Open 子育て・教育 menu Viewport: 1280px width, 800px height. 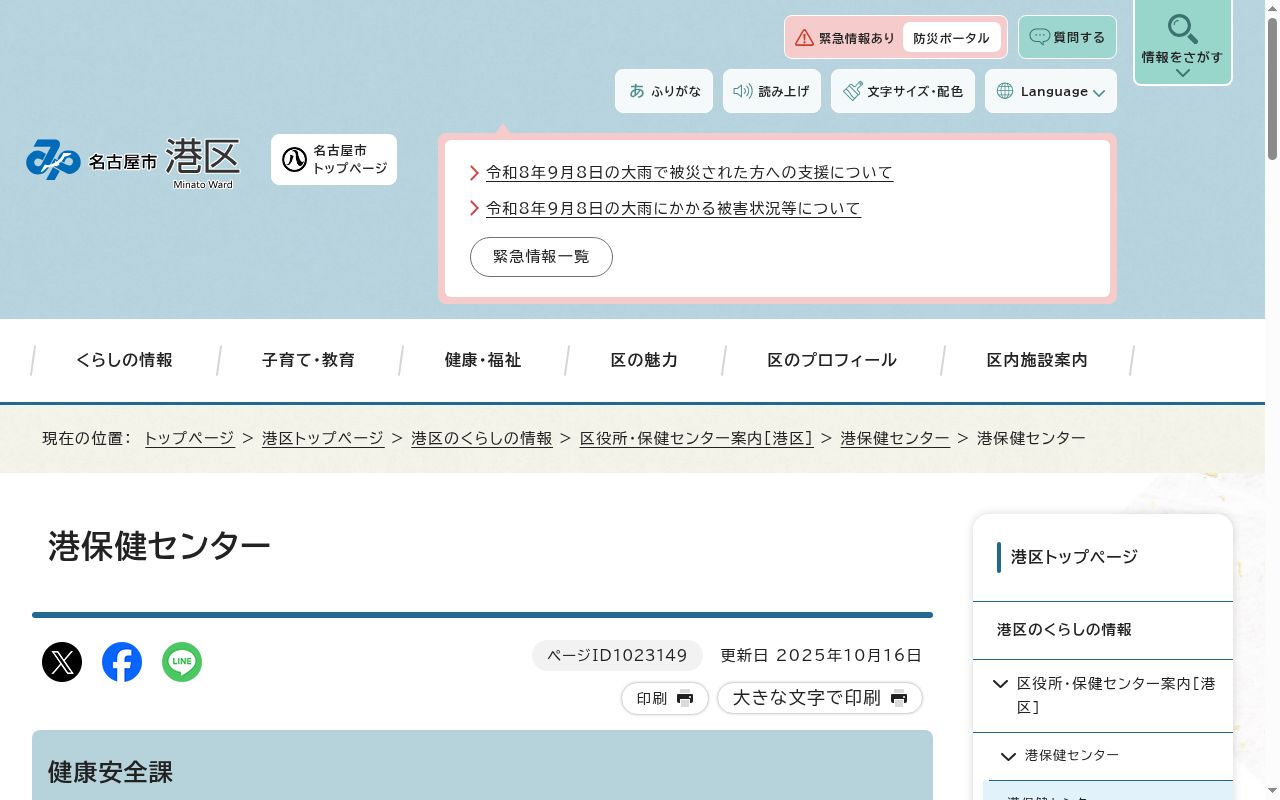[x=308, y=360]
